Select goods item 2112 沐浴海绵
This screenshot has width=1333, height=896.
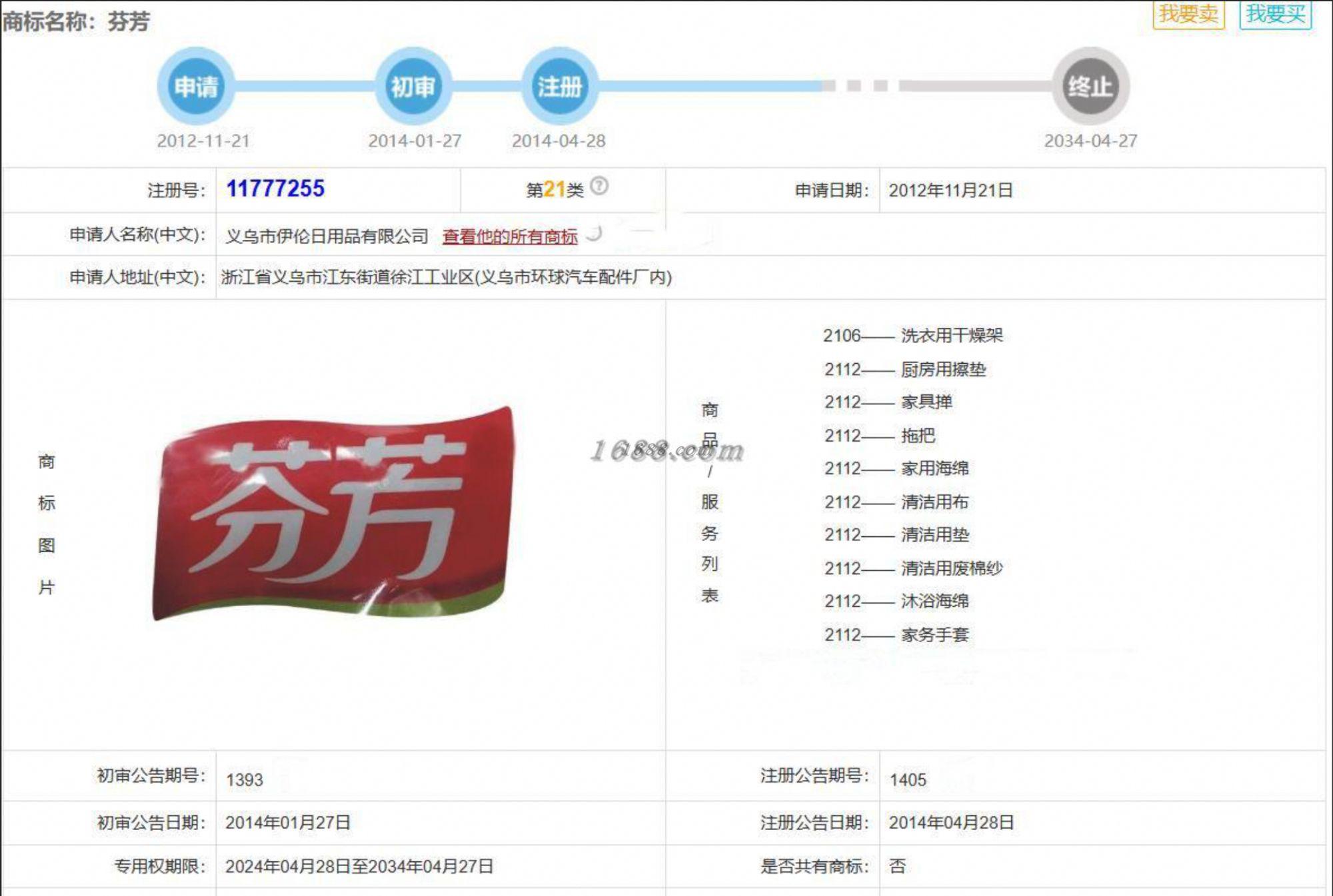pyautogui.click(x=896, y=601)
